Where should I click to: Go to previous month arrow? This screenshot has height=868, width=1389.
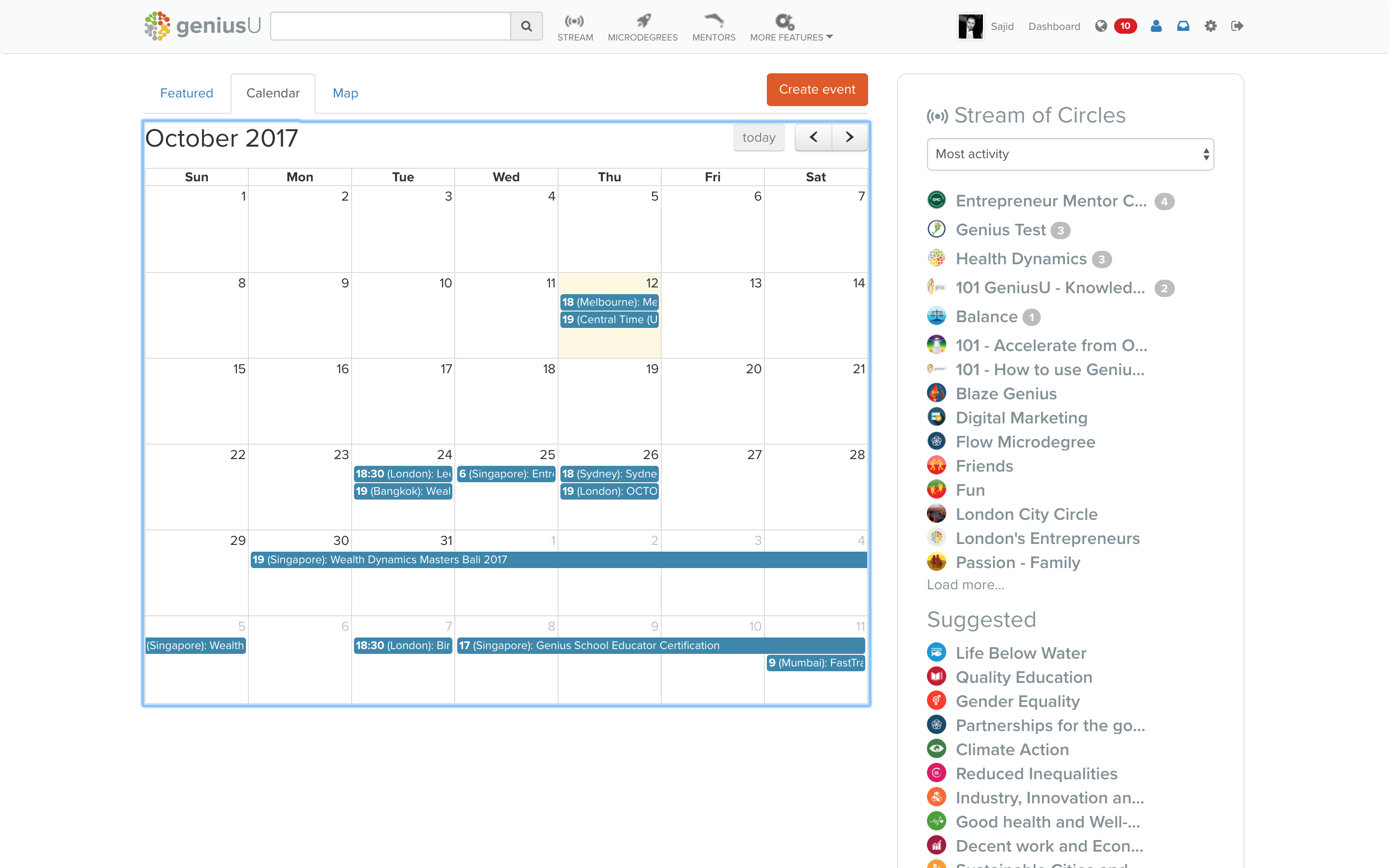813,138
